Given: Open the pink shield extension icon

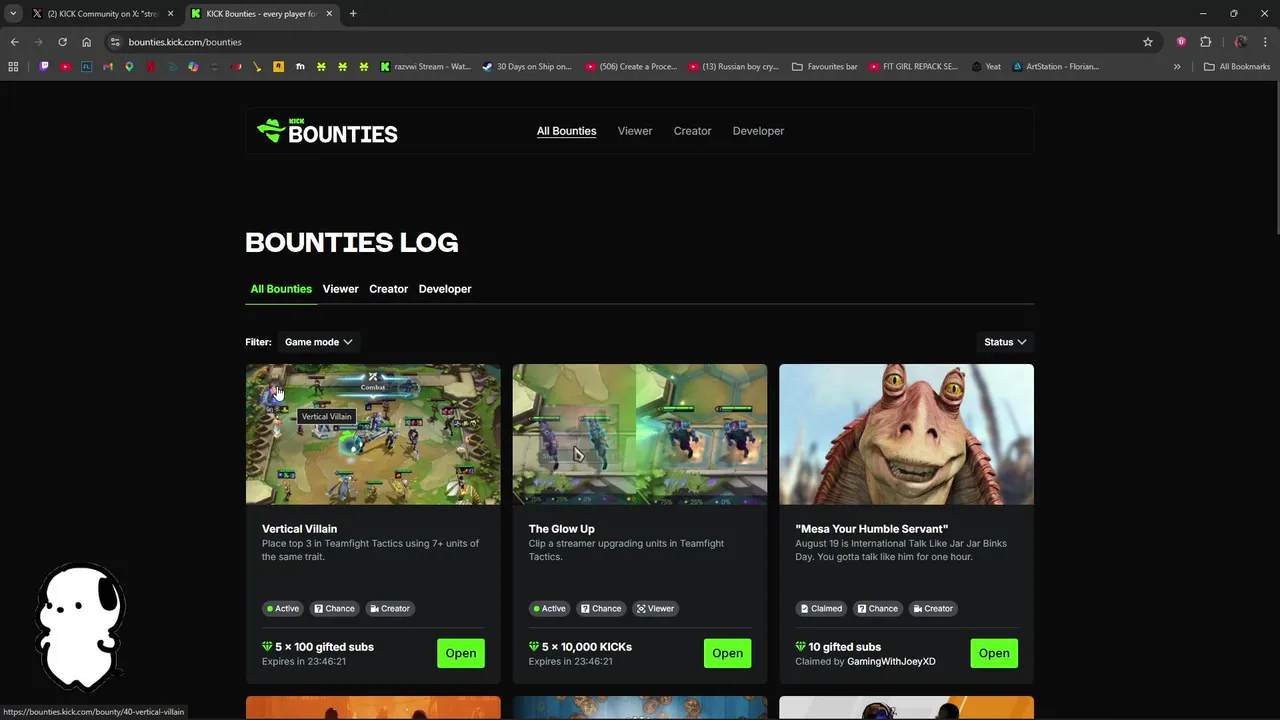Looking at the screenshot, I should [1181, 42].
